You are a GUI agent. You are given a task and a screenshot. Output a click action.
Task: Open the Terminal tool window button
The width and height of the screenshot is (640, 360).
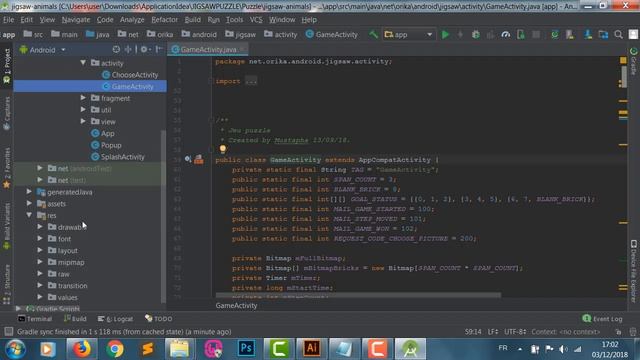point(35,319)
